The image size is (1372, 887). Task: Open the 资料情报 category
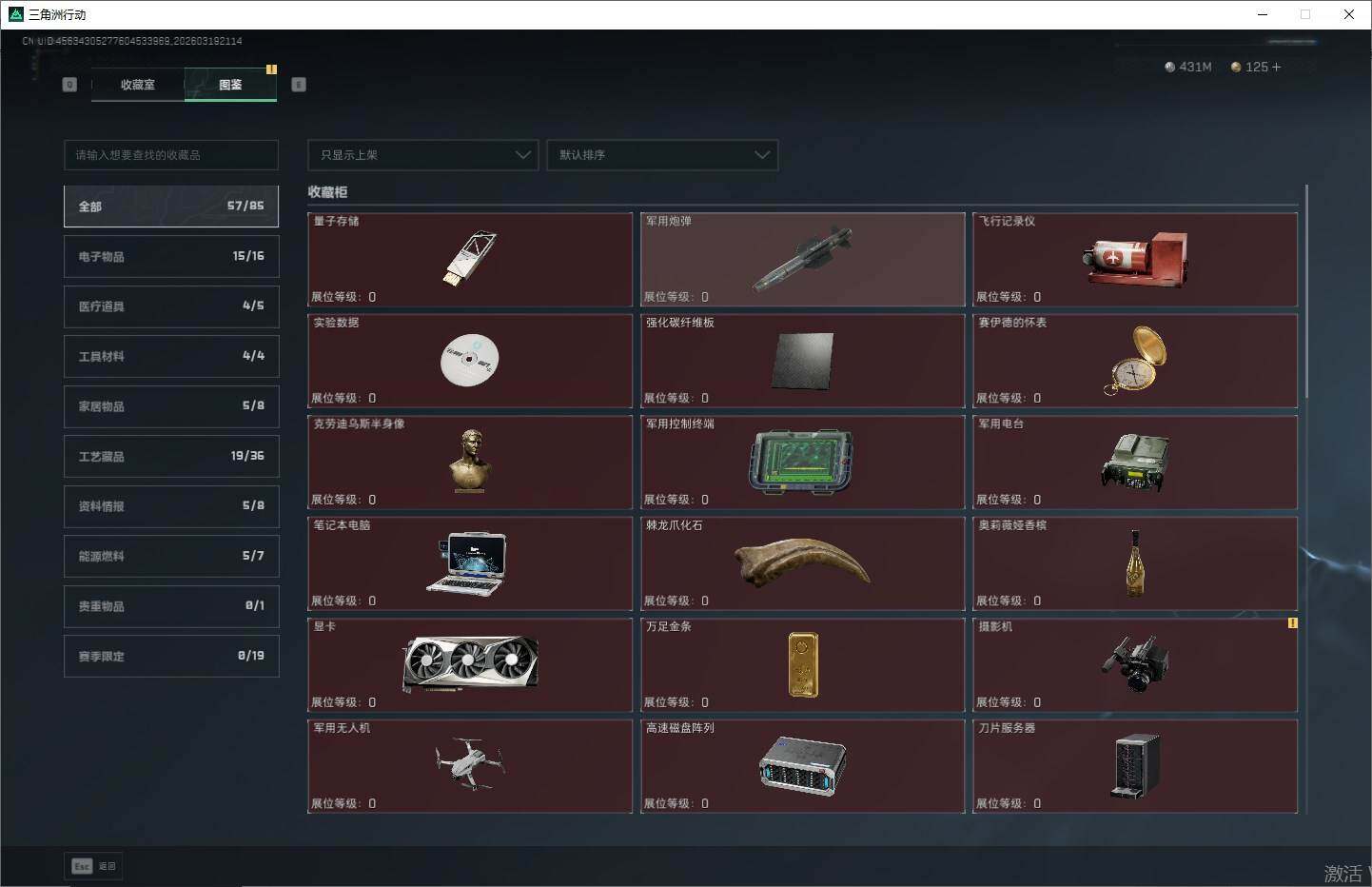point(171,506)
